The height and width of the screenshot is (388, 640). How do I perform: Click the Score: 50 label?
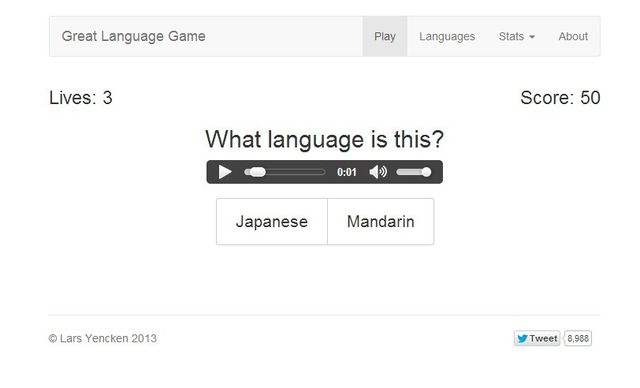(560, 98)
